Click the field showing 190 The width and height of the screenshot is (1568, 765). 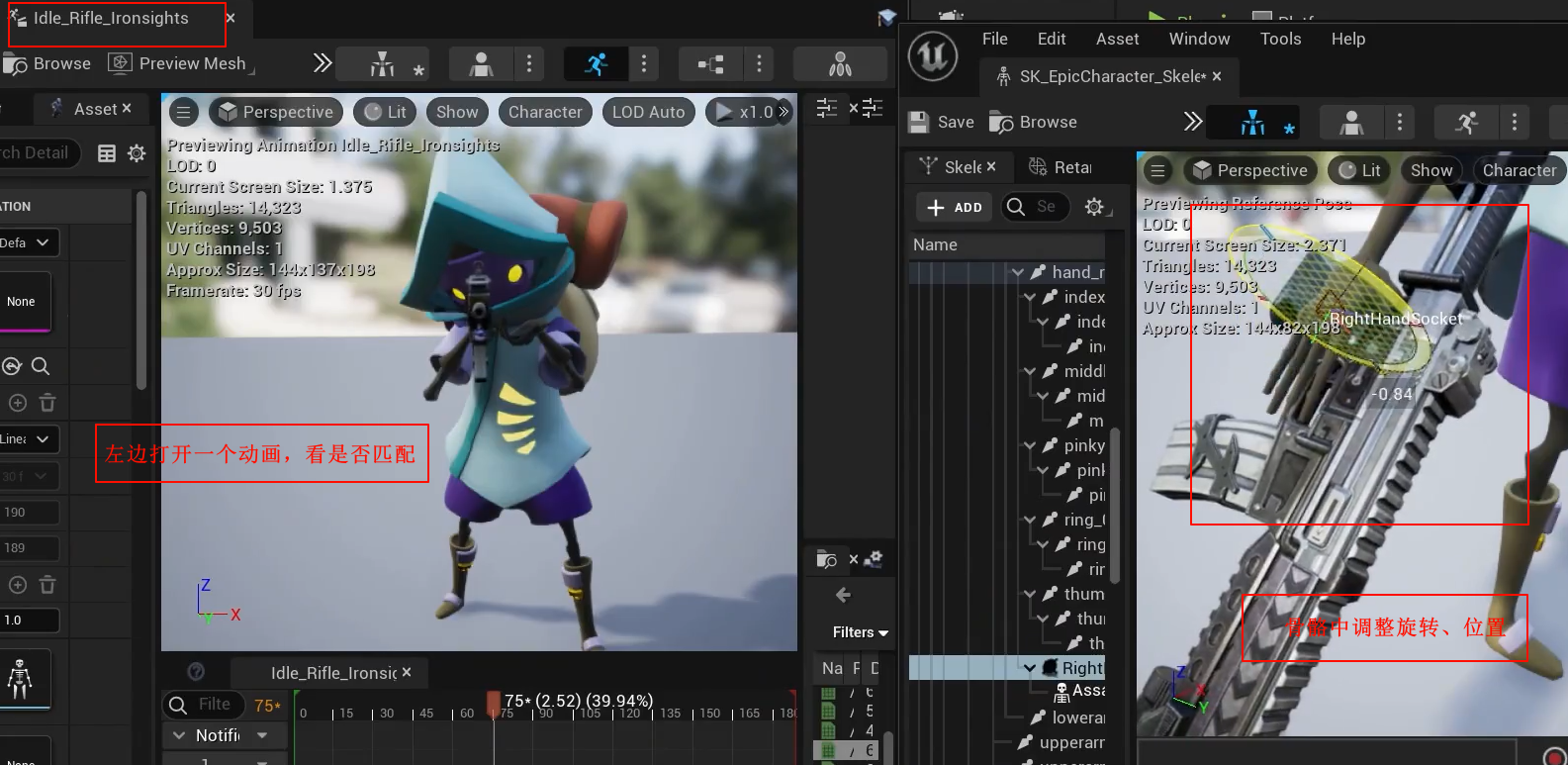pyautogui.click(x=29, y=513)
